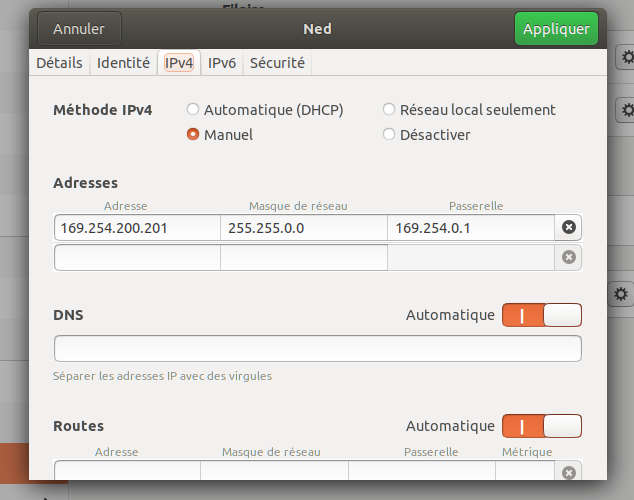The height and width of the screenshot is (500, 634).
Task: Switch to the Détails tab
Action: (x=59, y=63)
